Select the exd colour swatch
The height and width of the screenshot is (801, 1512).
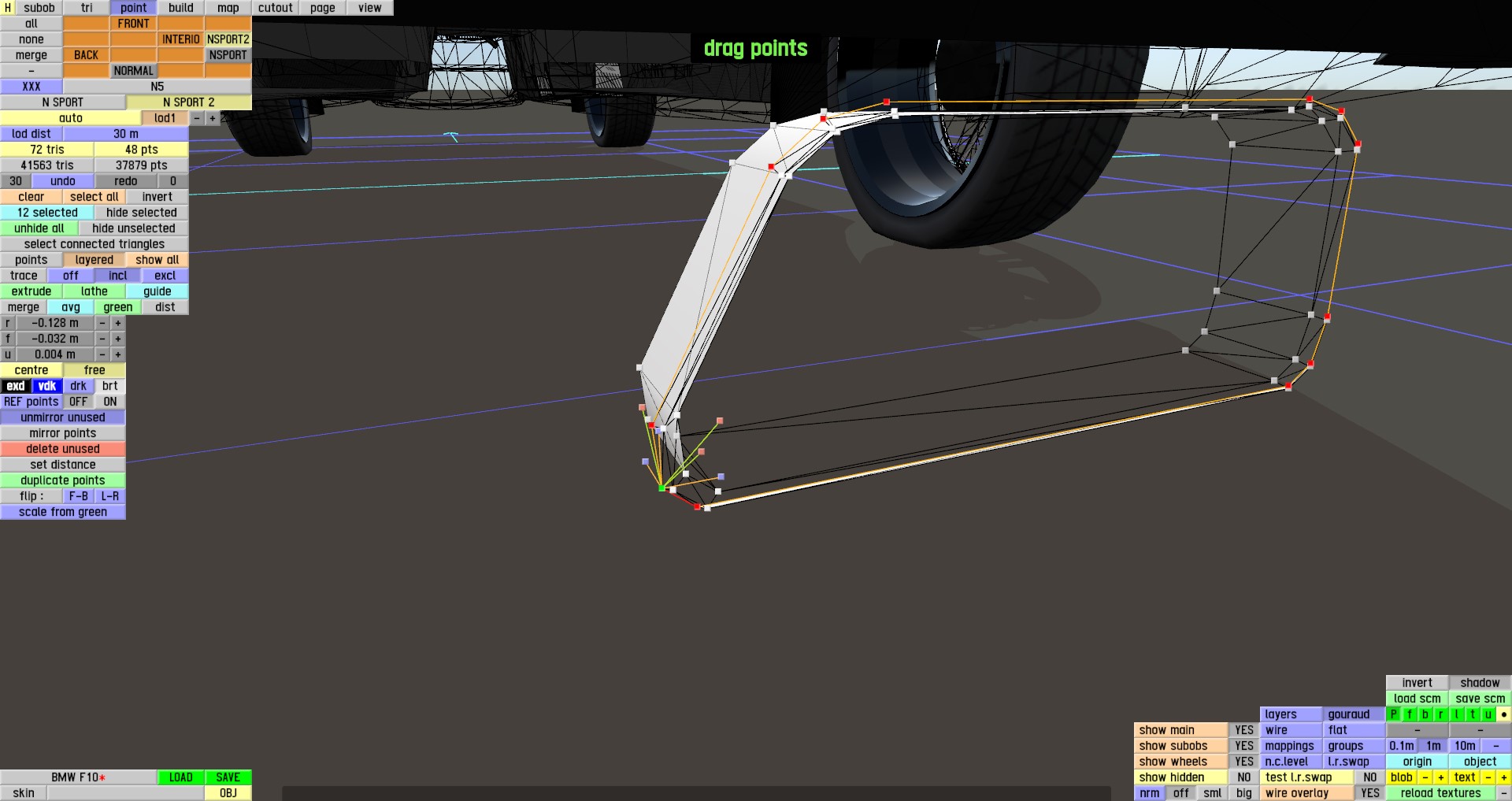(x=16, y=386)
